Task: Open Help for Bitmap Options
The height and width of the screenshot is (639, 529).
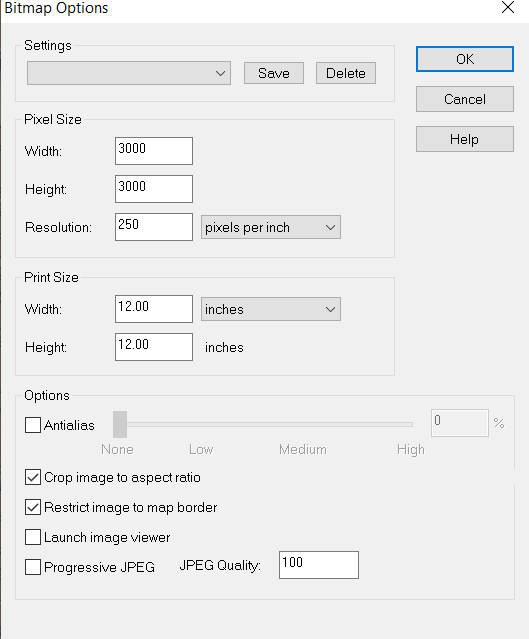Action: coord(465,139)
